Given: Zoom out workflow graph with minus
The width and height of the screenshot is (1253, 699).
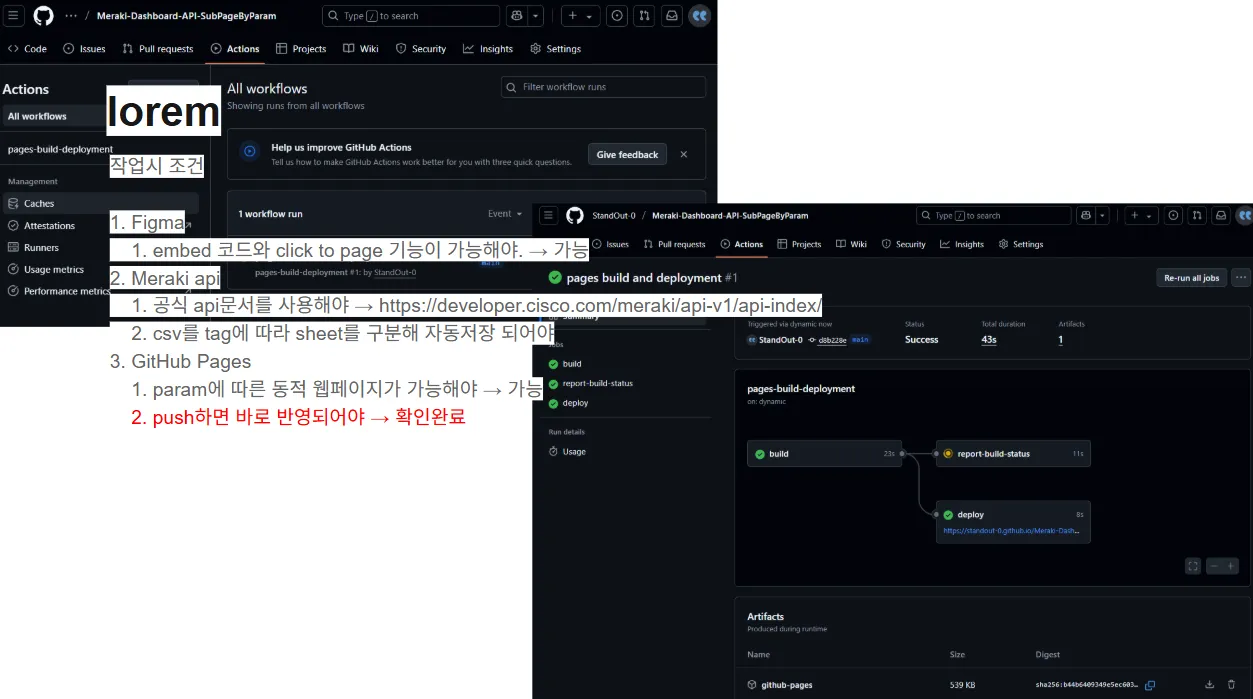Looking at the screenshot, I should (x=1214, y=566).
